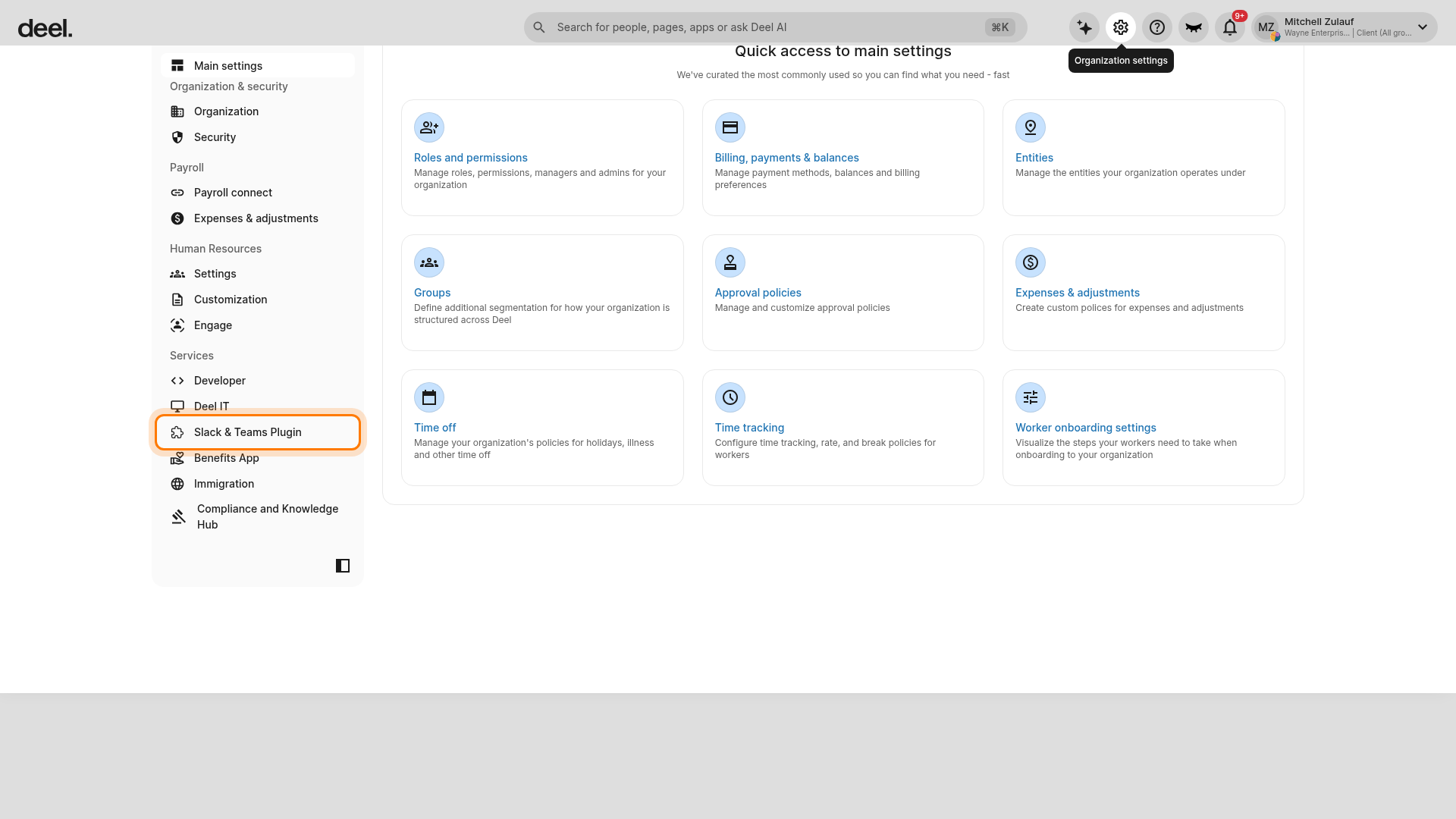The width and height of the screenshot is (1456, 819).
Task: Click the search bar input field
Action: click(x=775, y=27)
